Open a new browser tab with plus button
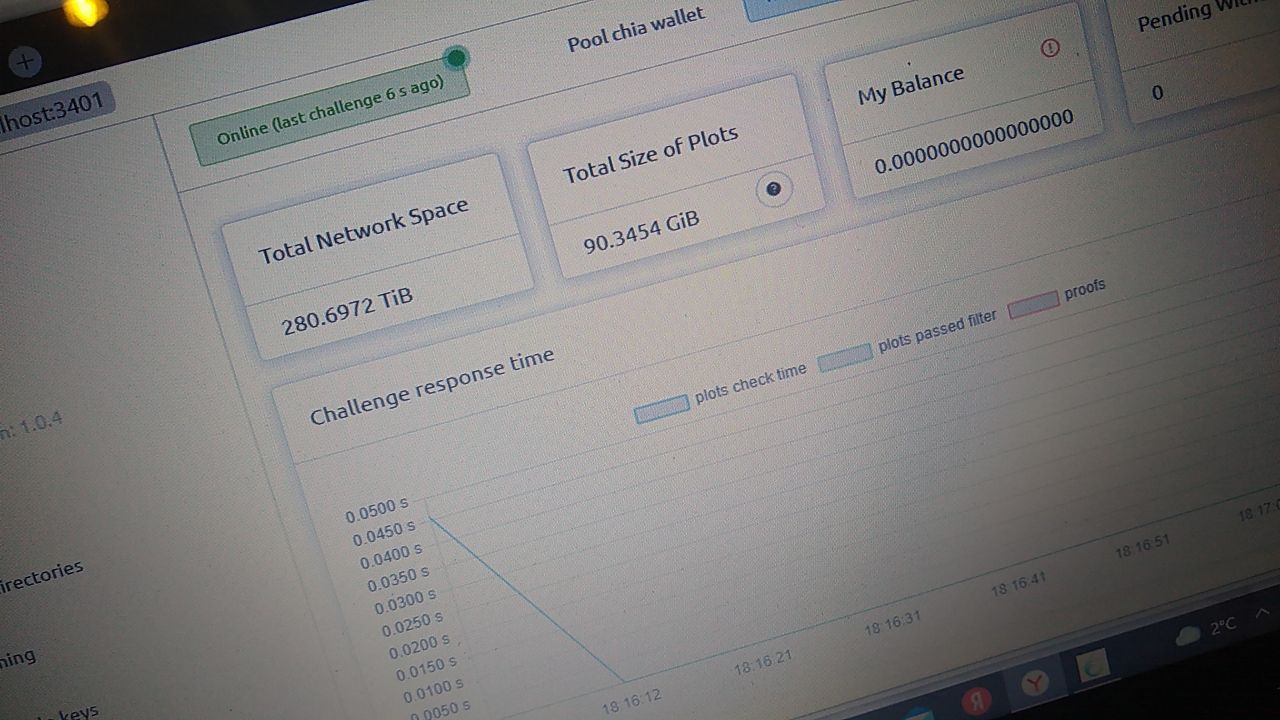 (x=25, y=61)
